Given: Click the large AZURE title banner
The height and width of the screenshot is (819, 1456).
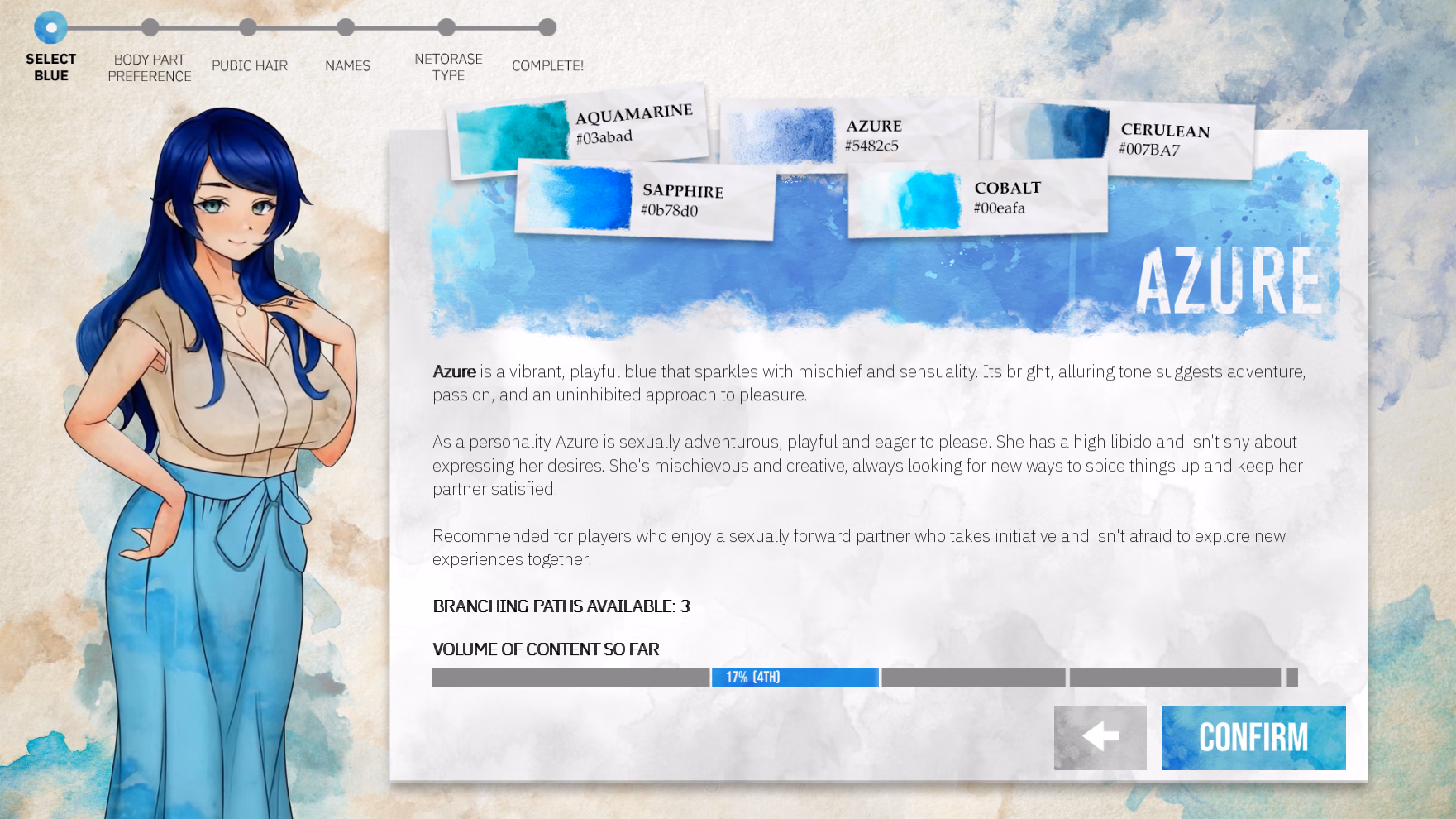Looking at the screenshot, I should [1229, 281].
